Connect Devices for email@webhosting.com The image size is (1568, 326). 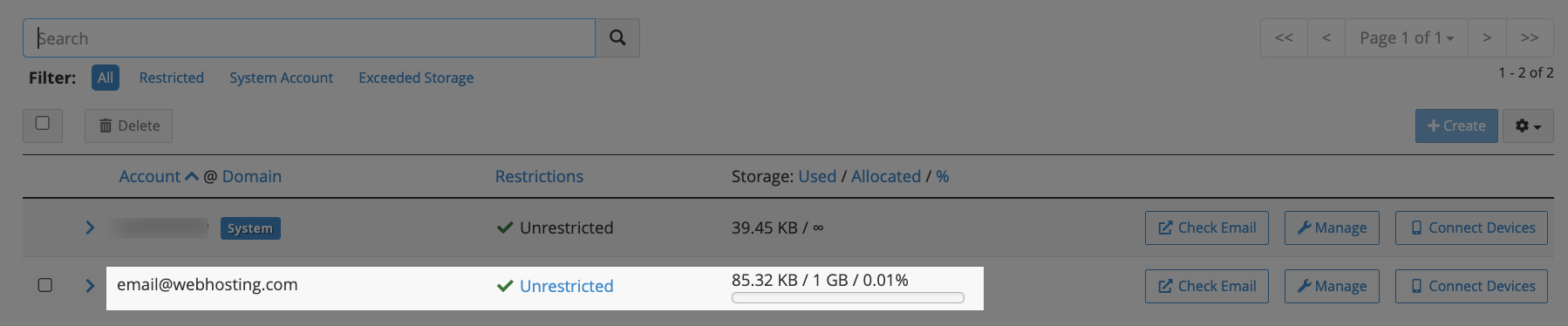click(x=1471, y=286)
